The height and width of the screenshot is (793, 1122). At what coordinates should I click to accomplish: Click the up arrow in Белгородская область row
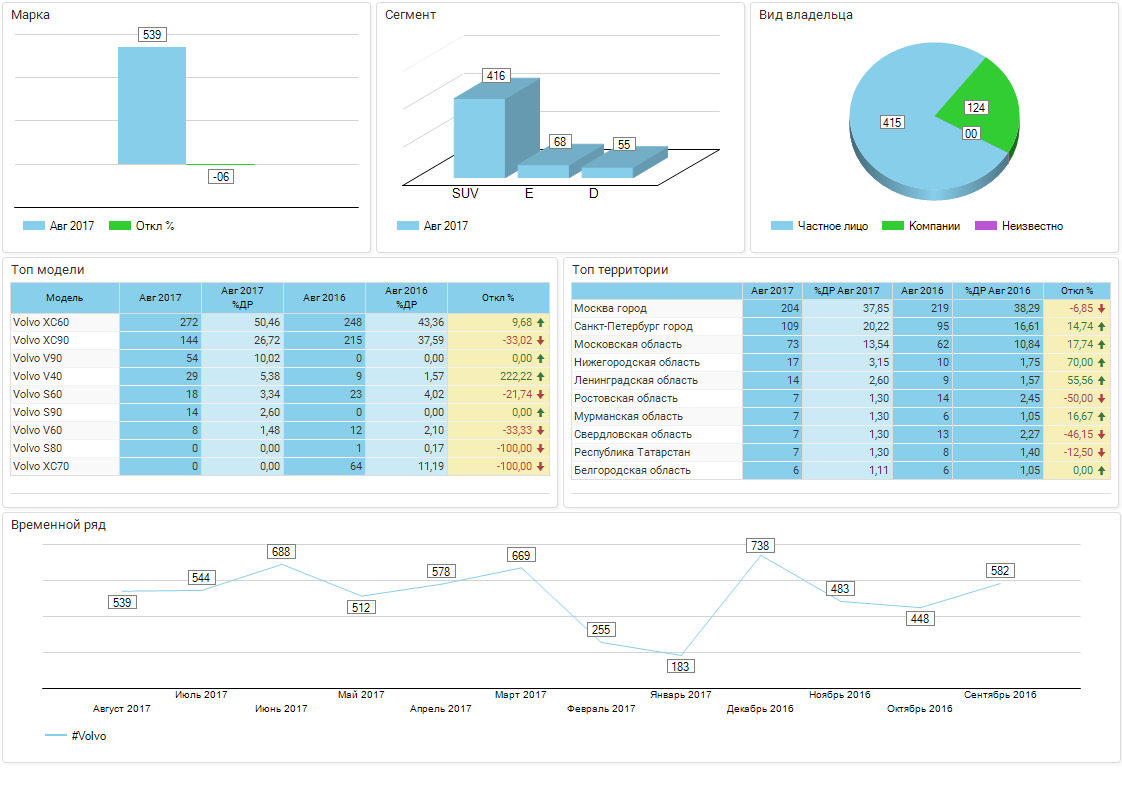(x=1101, y=470)
